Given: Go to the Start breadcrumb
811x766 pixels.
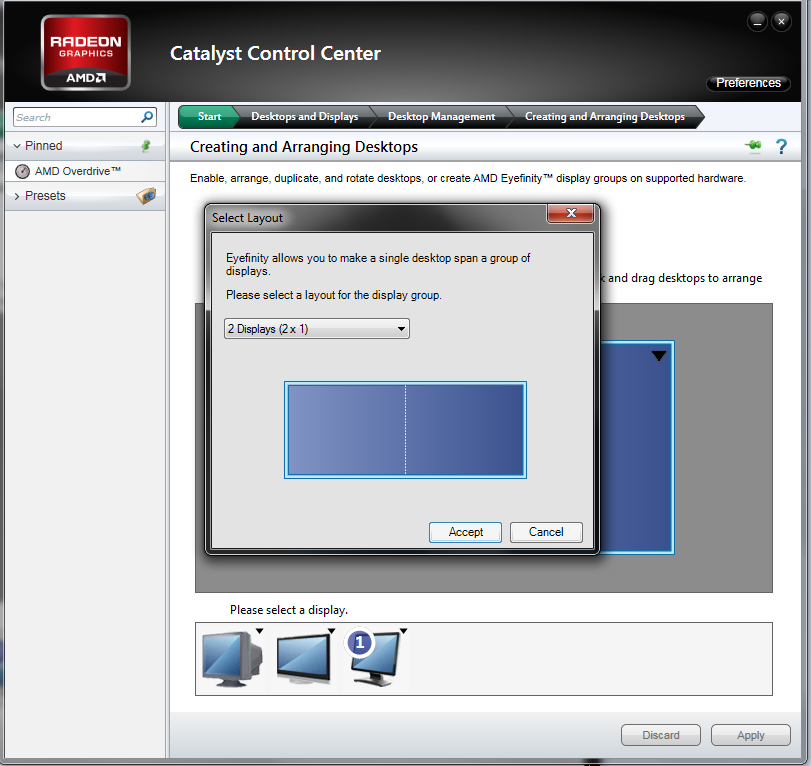Looking at the screenshot, I should coord(209,117).
